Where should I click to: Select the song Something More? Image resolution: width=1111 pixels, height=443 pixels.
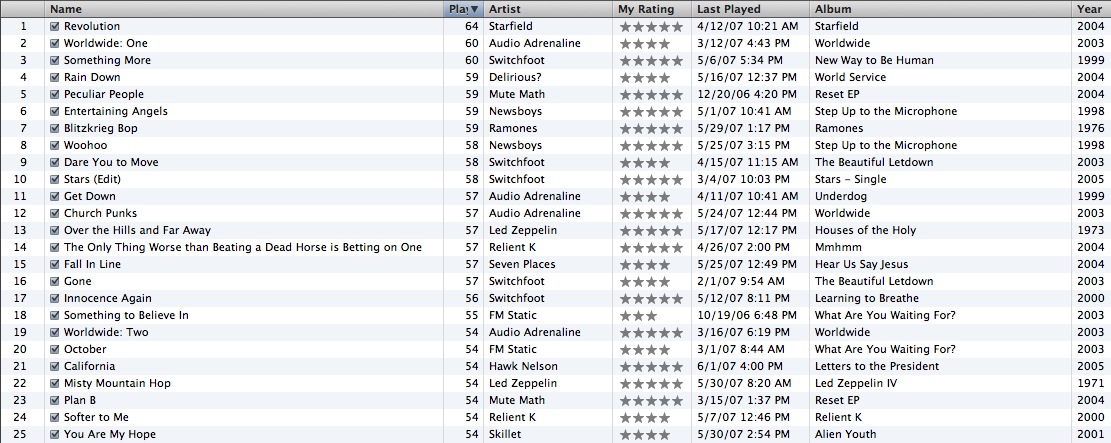tap(107, 60)
